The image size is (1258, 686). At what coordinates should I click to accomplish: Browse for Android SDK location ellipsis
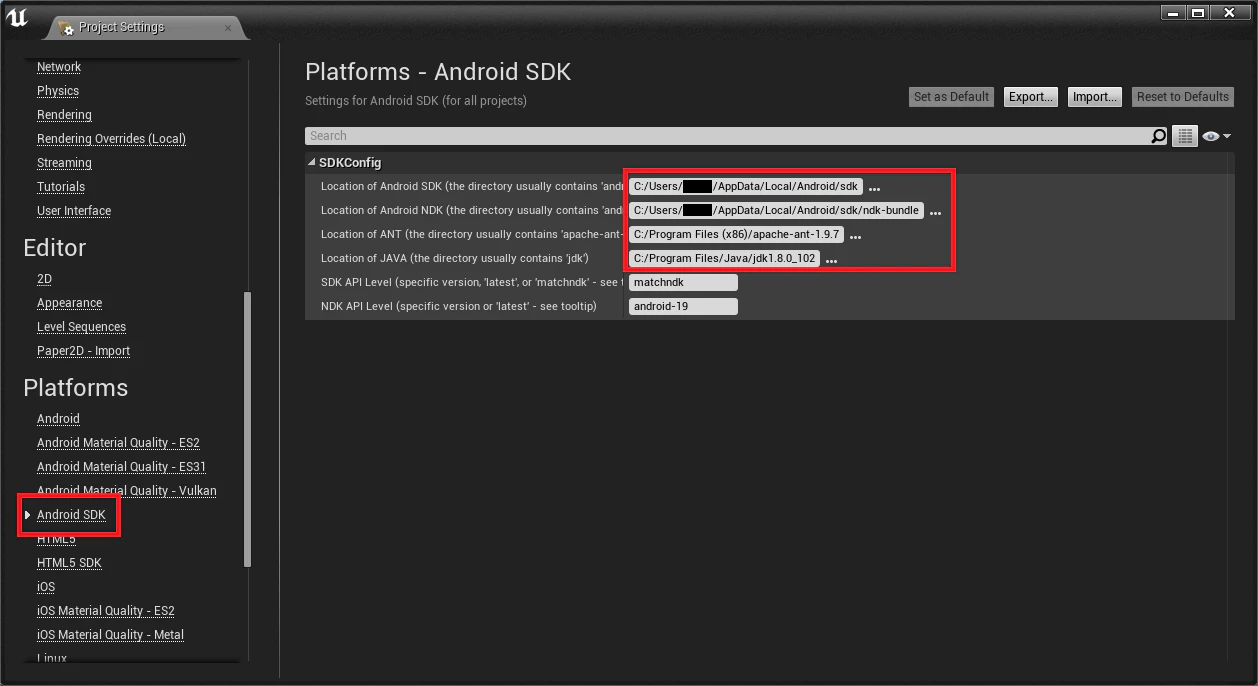click(874, 188)
